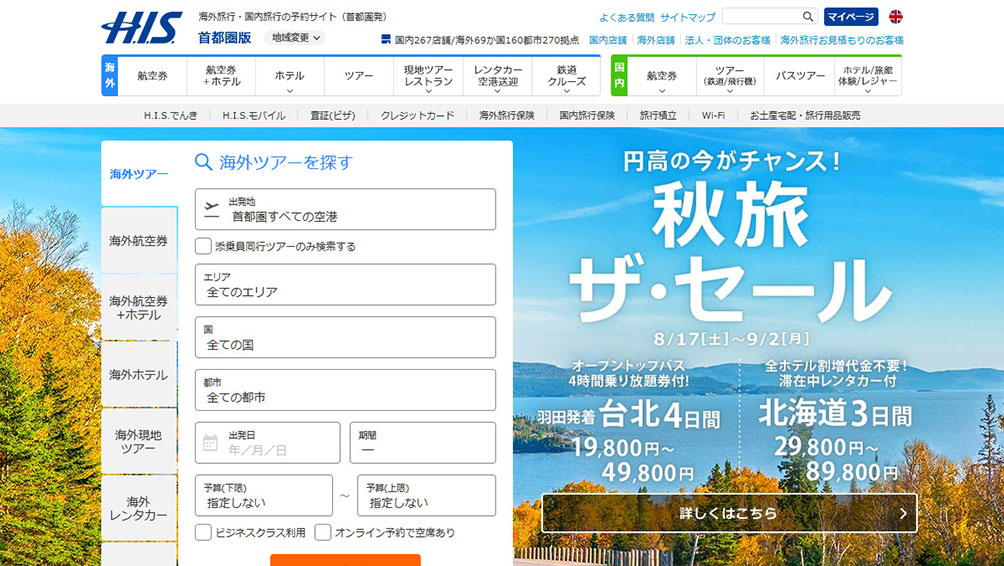The width and height of the screenshot is (1004, 566).
Task: Open 旅行積立 link
Action: pos(658,115)
